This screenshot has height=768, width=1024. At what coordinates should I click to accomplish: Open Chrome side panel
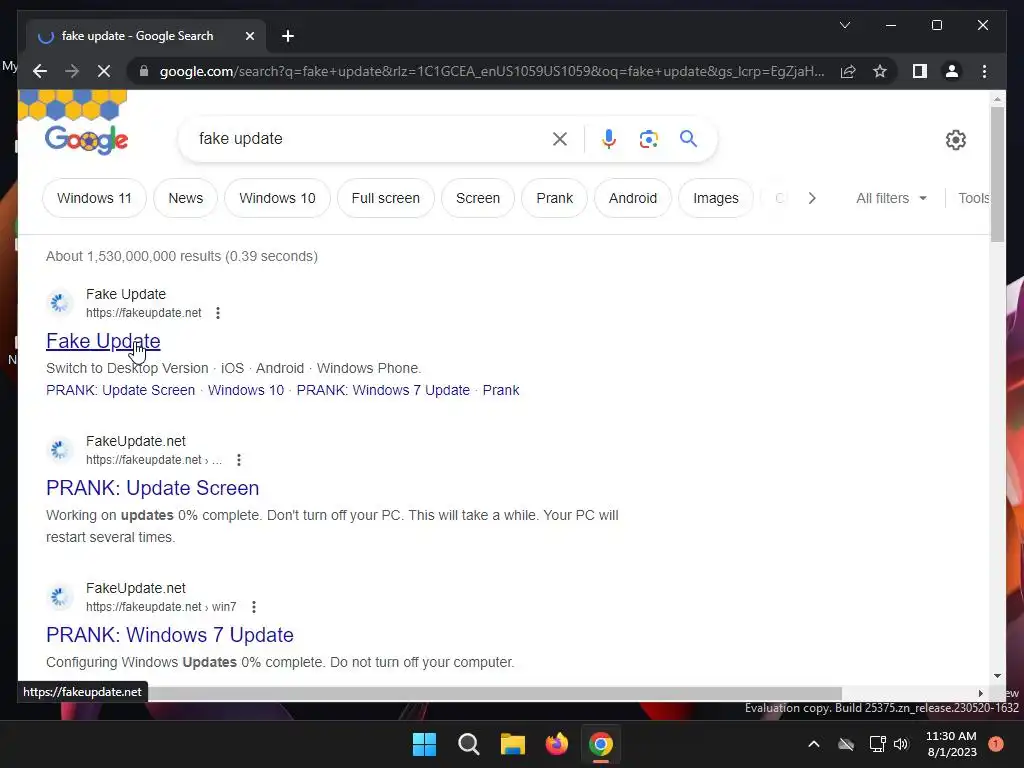(920, 71)
